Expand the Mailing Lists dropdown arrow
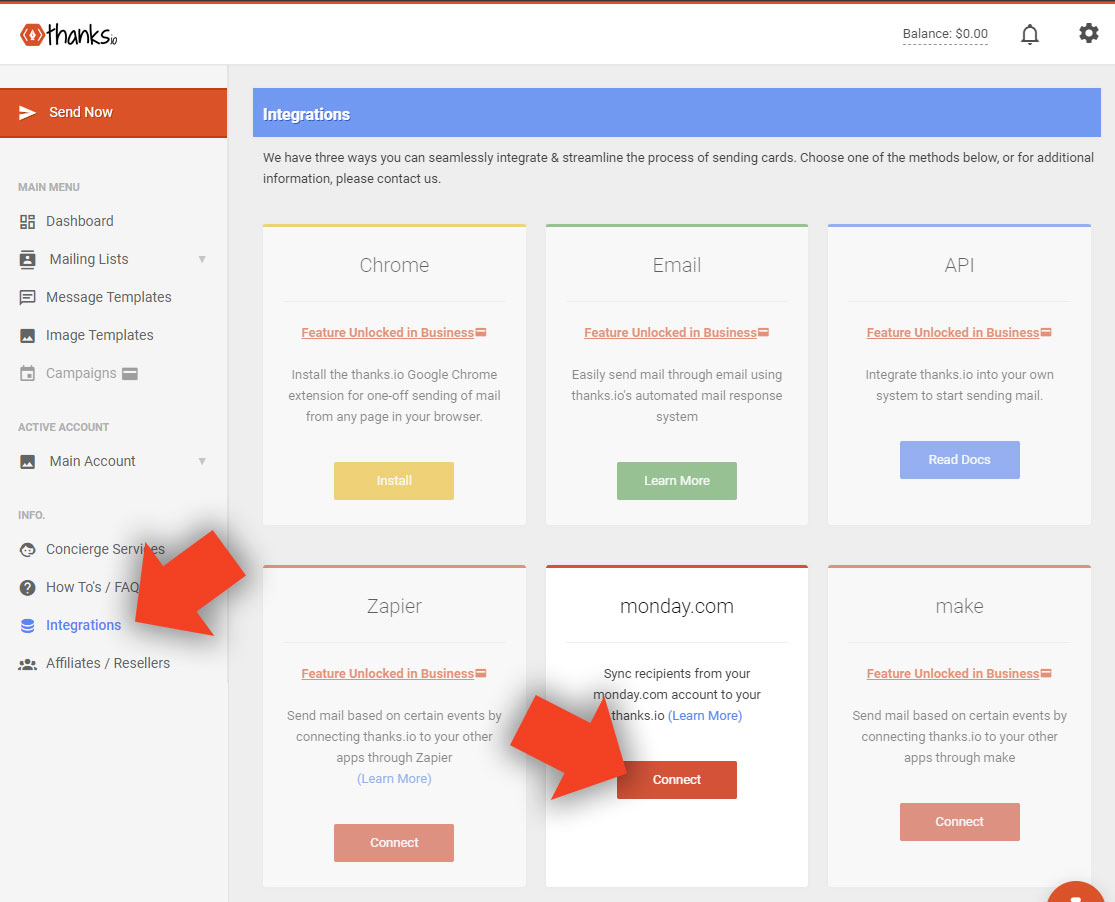The width and height of the screenshot is (1115, 902). pyautogui.click(x=202, y=260)
